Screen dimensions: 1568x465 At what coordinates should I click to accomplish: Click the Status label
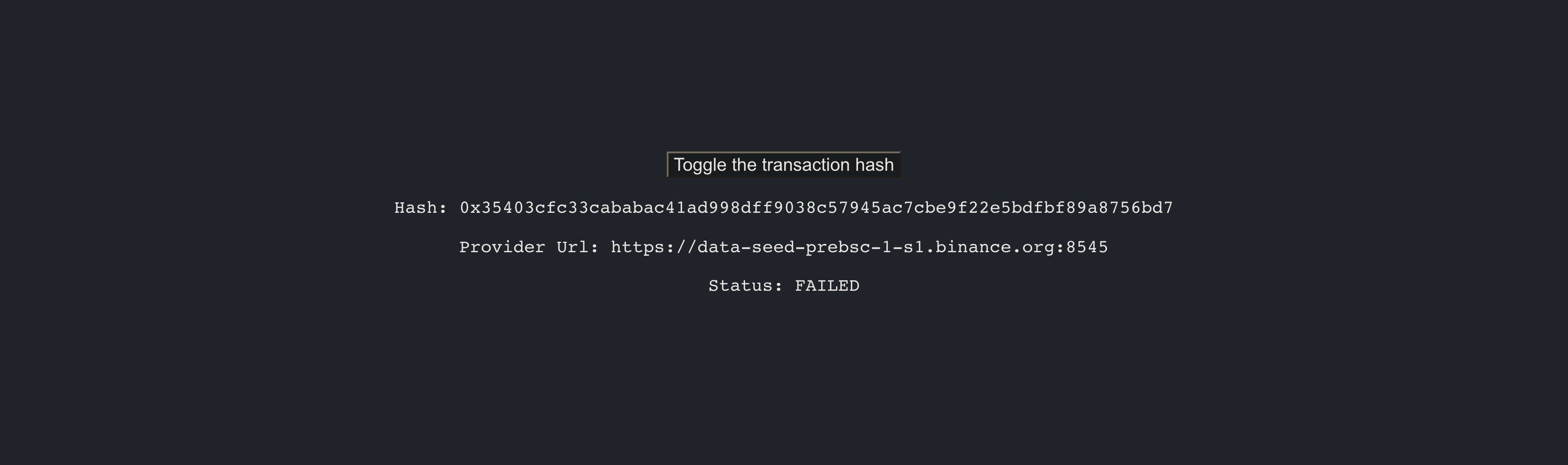pyautogui.click(x=744, y=285)
